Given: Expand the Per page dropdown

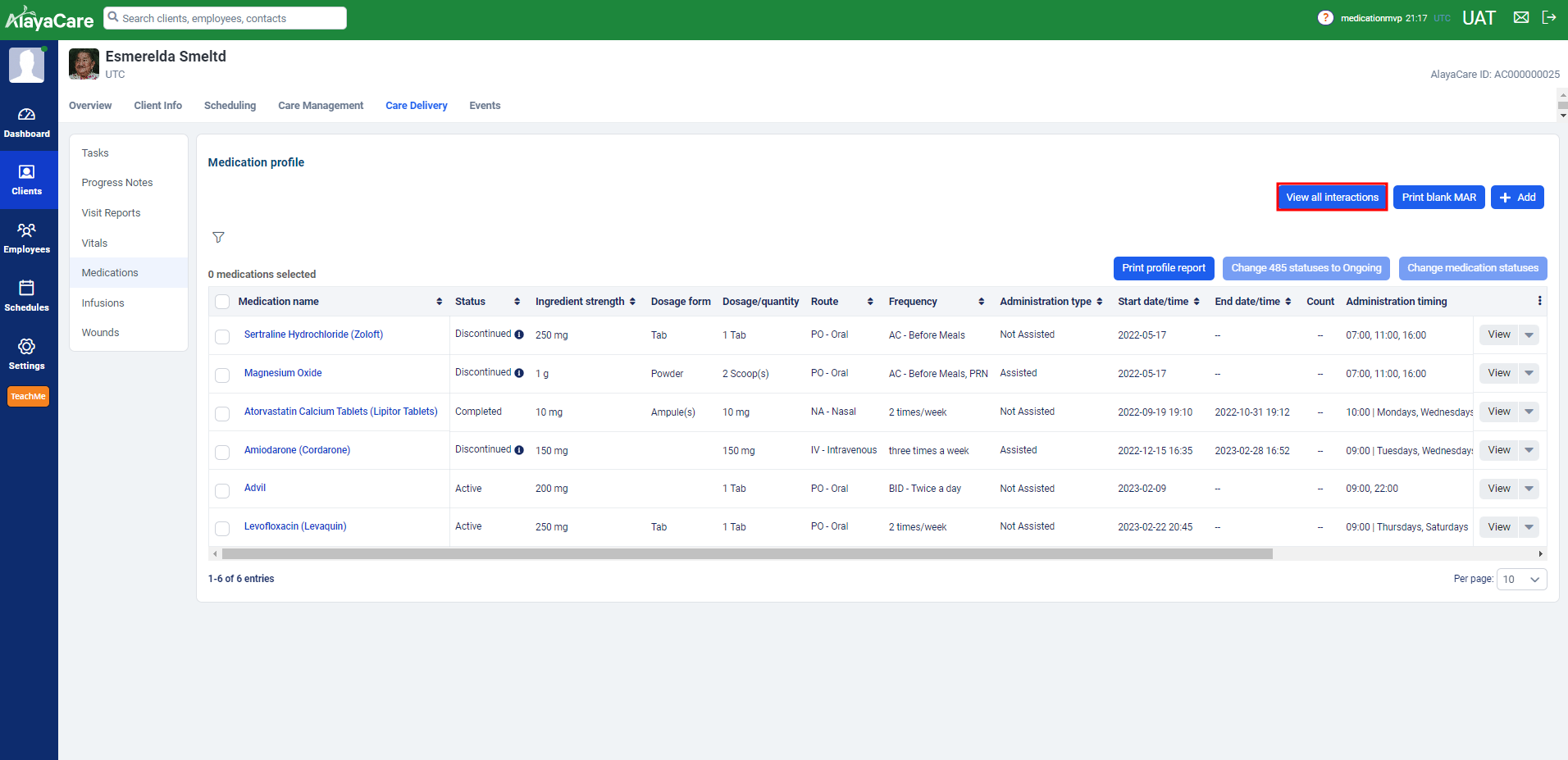Looking at the screenshot, I should point(1521,579).
